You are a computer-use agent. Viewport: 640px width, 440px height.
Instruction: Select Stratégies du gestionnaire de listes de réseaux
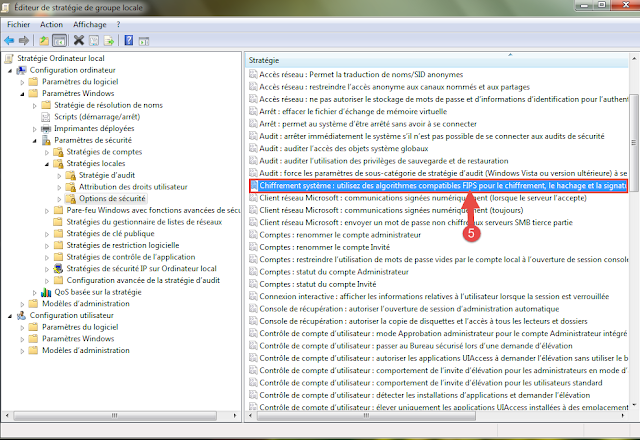click(144, 222)
